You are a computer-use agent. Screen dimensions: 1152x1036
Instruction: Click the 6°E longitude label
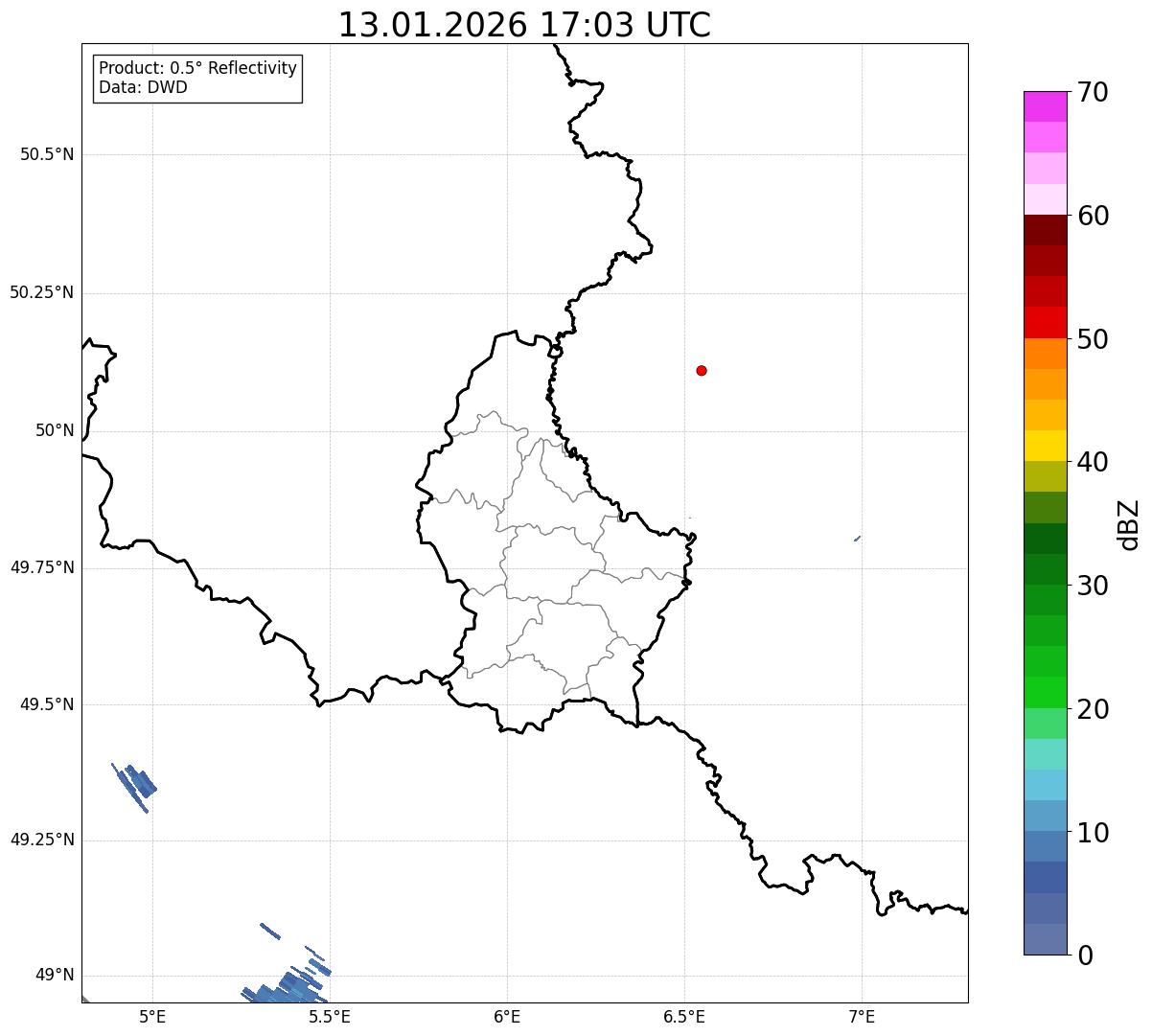point(507,1016)
